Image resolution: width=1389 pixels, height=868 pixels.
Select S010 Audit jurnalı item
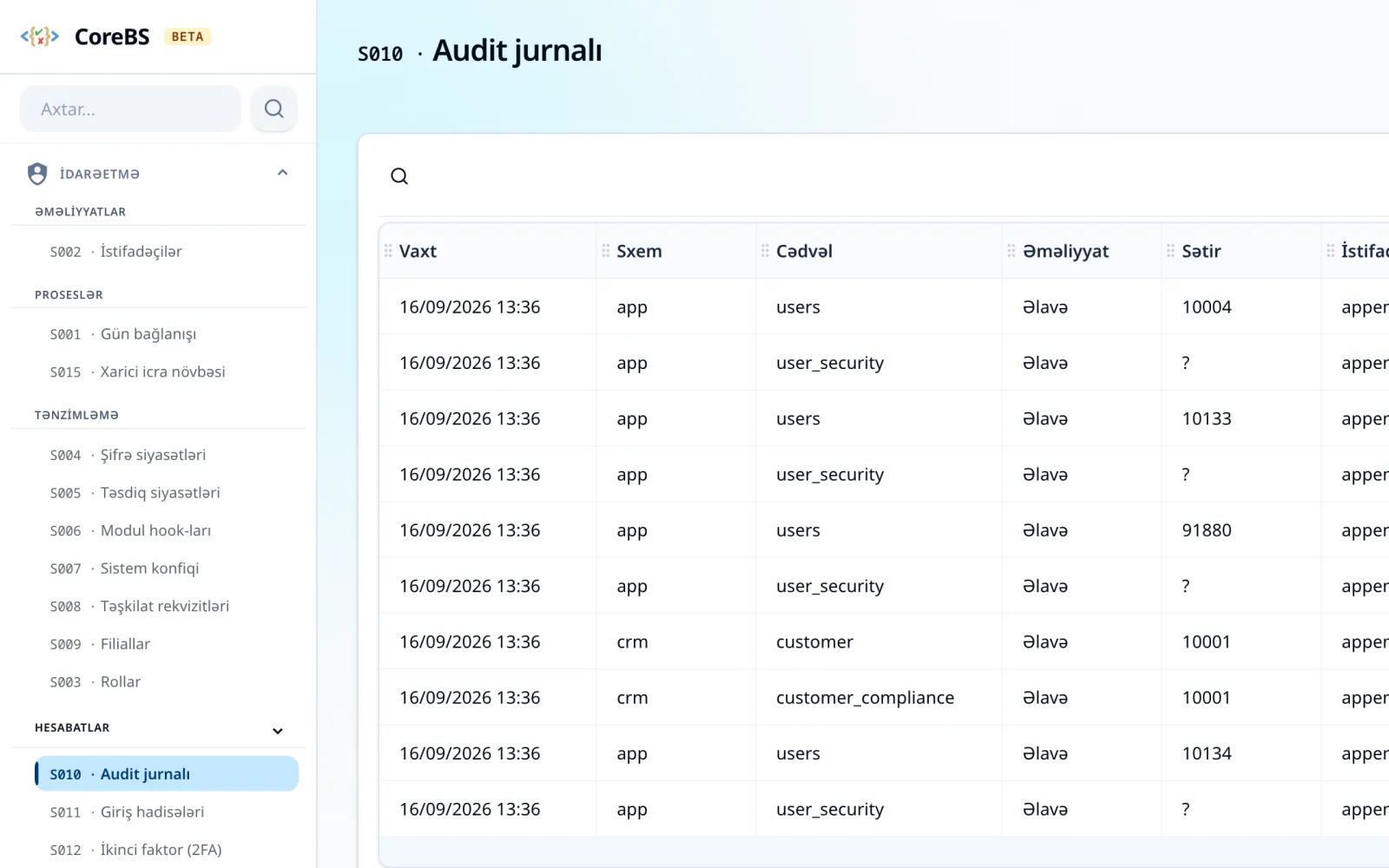[167, 773]
